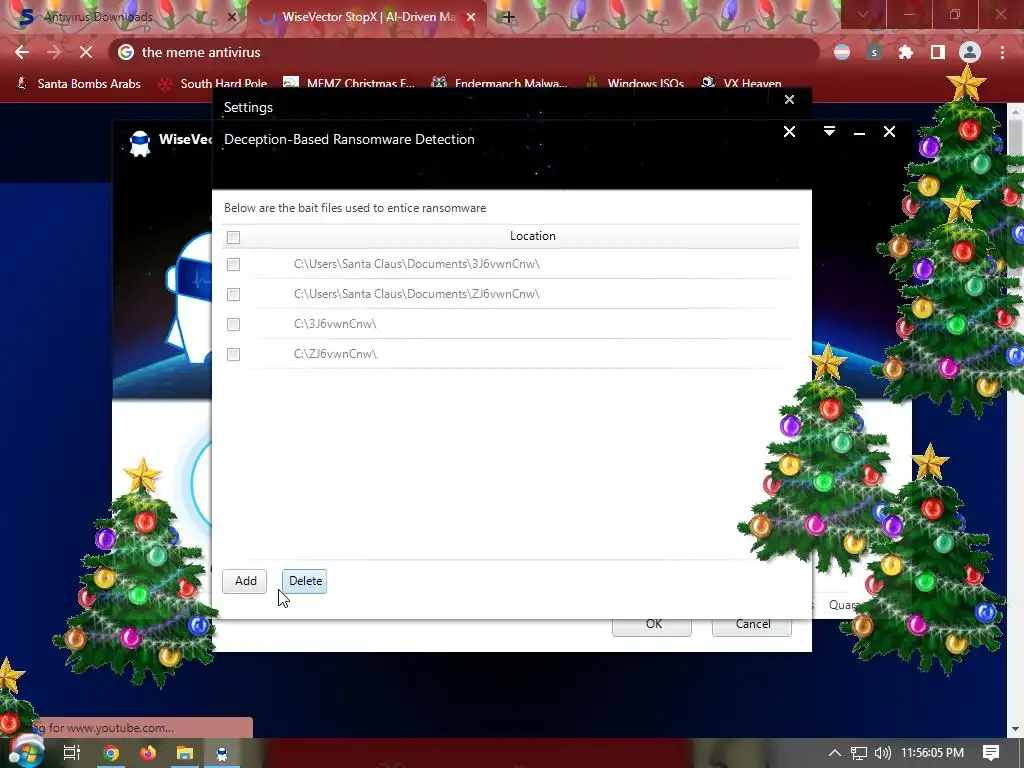
Task: Go back in browser history
Action: (22, 52)
